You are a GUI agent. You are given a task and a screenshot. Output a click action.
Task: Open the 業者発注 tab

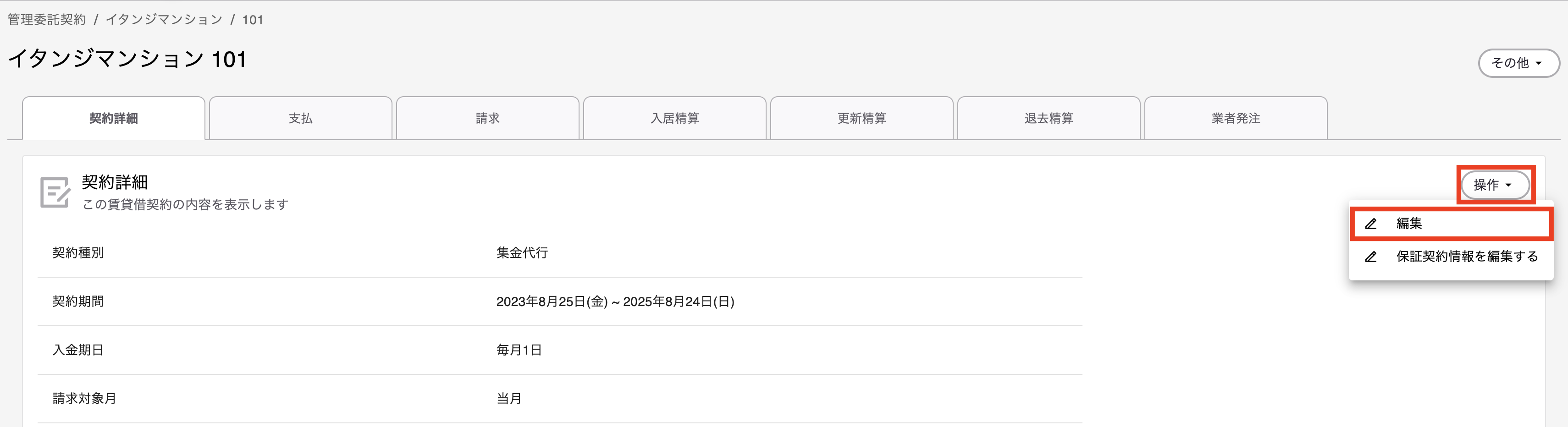click(x=1236, y=119)
